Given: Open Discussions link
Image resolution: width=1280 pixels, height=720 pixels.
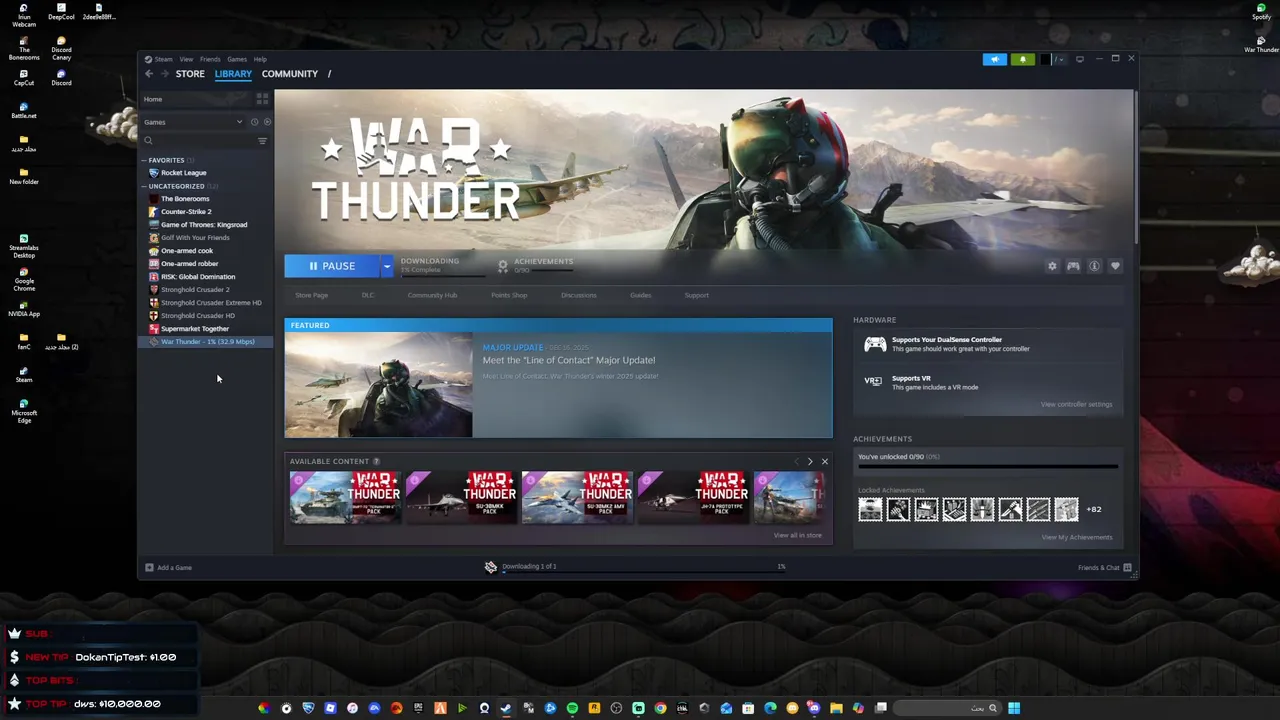Looking at the screenshot, I should tap(579, 296).
